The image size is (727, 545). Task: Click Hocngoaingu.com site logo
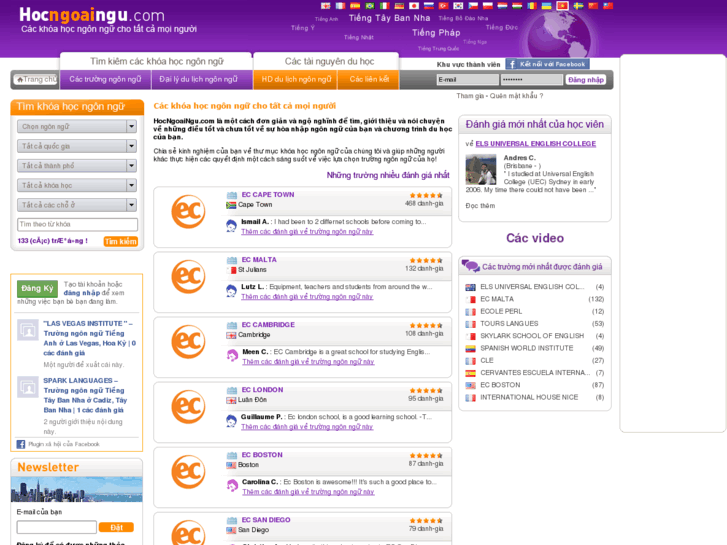92,15
